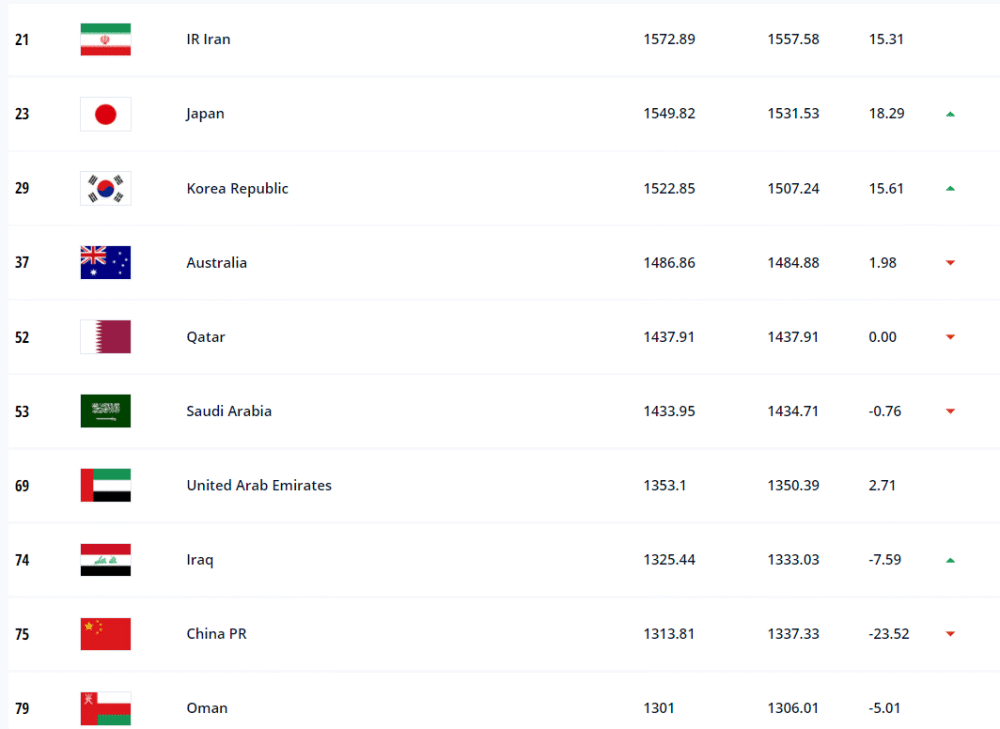Image resolution: width=1000 pixels, height=729 pixels.
Task: Click the Japan flag icon
Action: 106,114
